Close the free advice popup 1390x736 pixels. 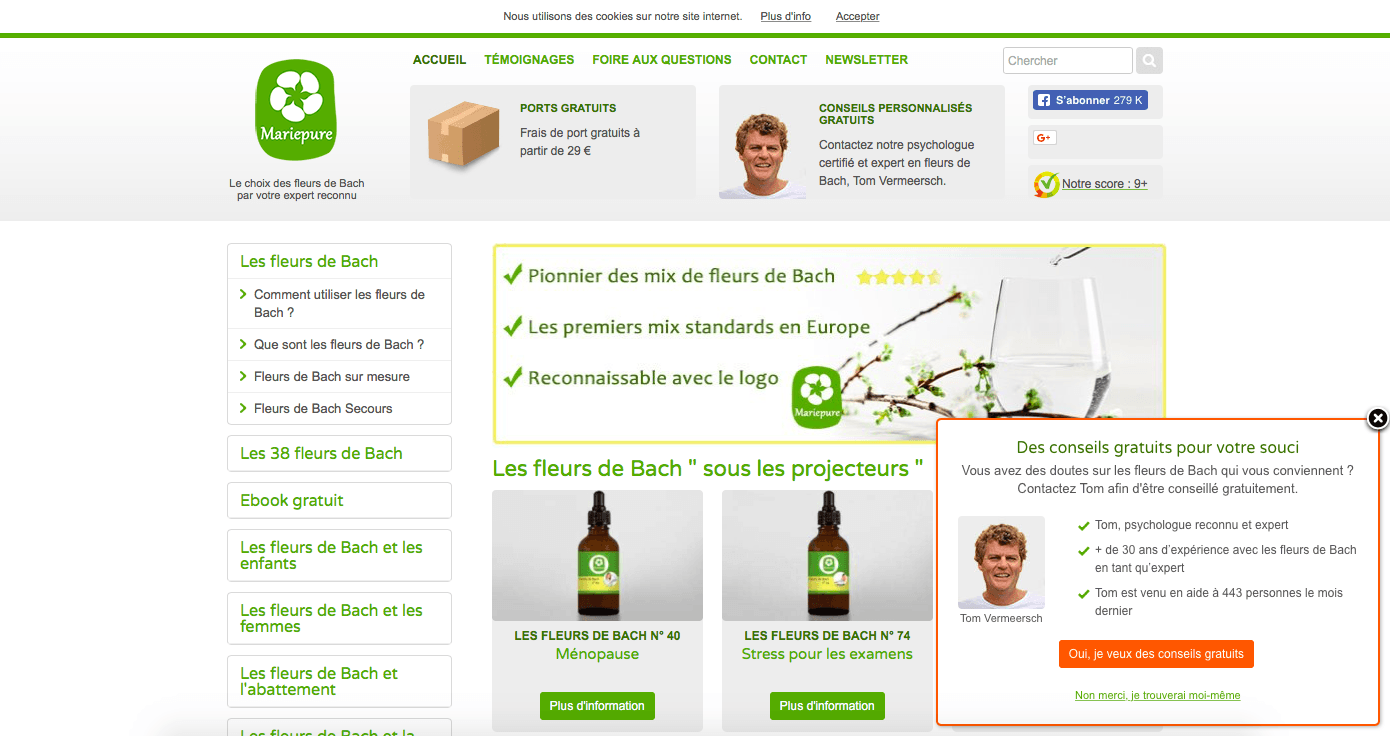click(1377, 419)
